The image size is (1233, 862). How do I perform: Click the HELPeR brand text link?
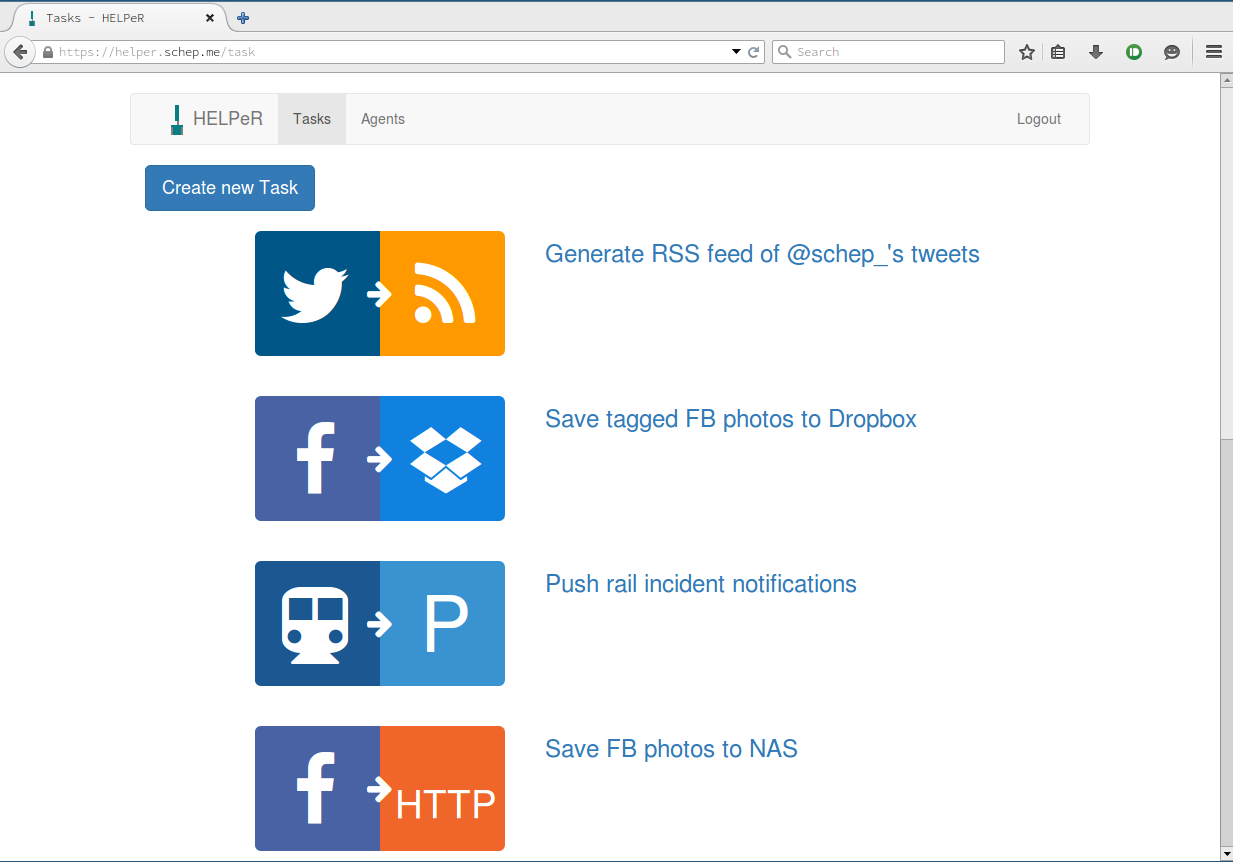228,119
